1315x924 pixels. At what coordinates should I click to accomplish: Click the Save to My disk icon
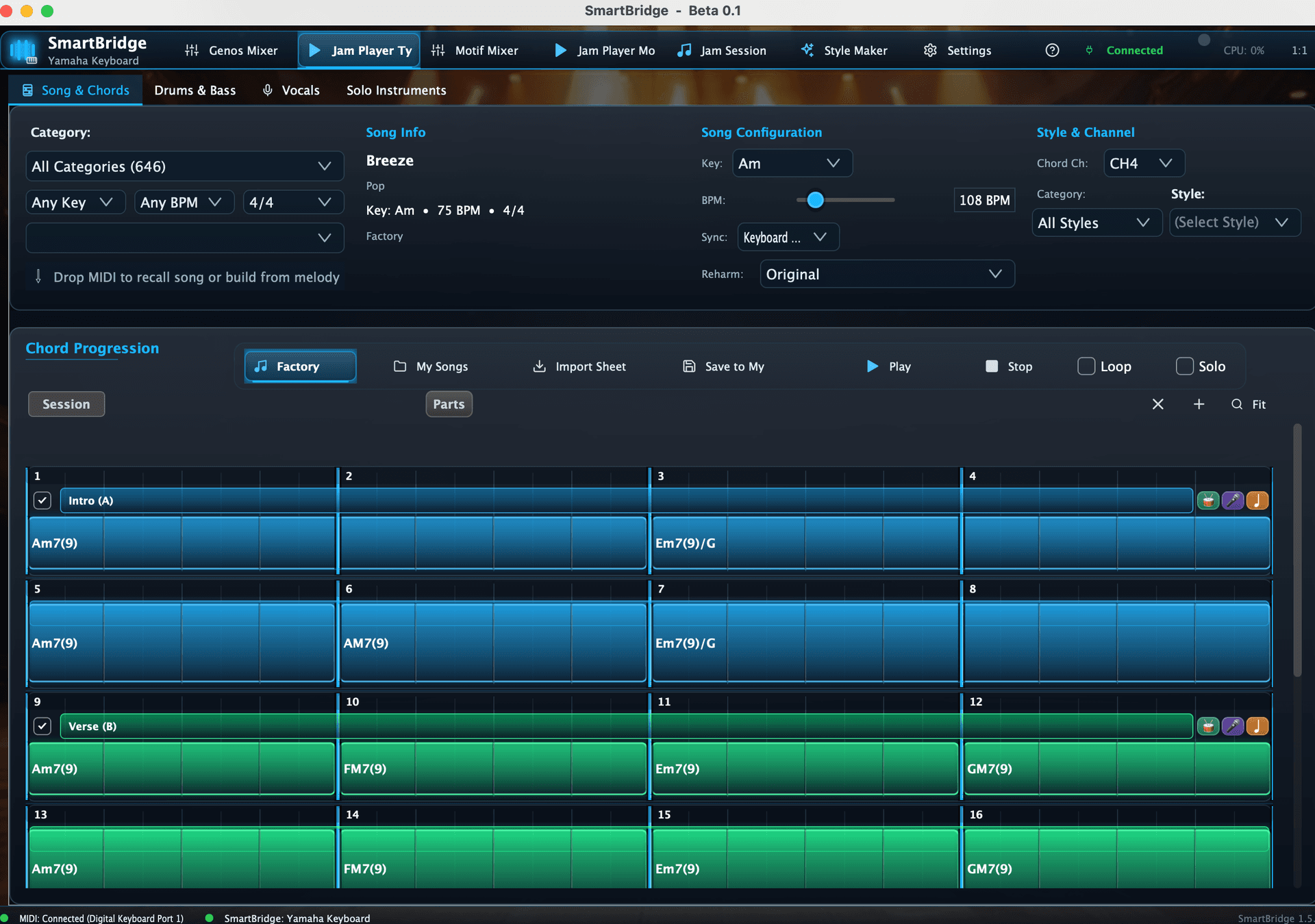tap(689, 366)
